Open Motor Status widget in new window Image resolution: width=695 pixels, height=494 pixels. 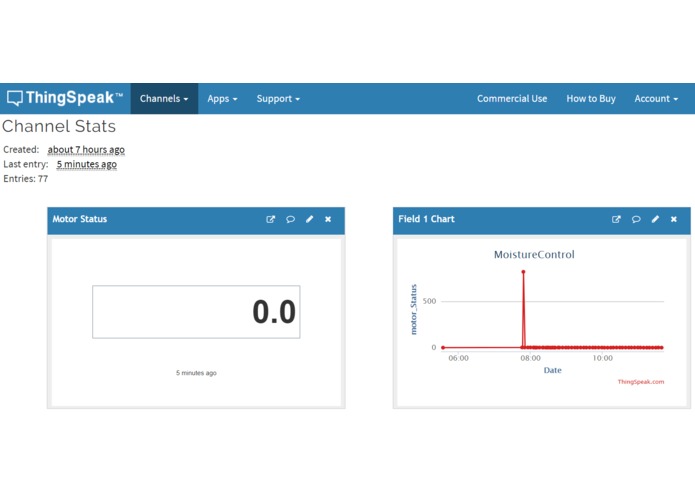pyautogui.click(x=270, y=219)
